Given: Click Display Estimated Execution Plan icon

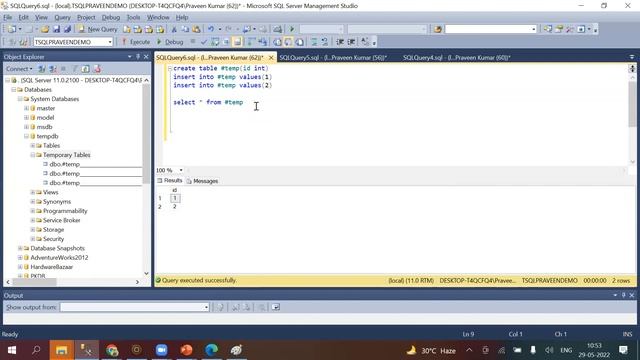Looking at the screenshot, I should click(x=215, y=42).
